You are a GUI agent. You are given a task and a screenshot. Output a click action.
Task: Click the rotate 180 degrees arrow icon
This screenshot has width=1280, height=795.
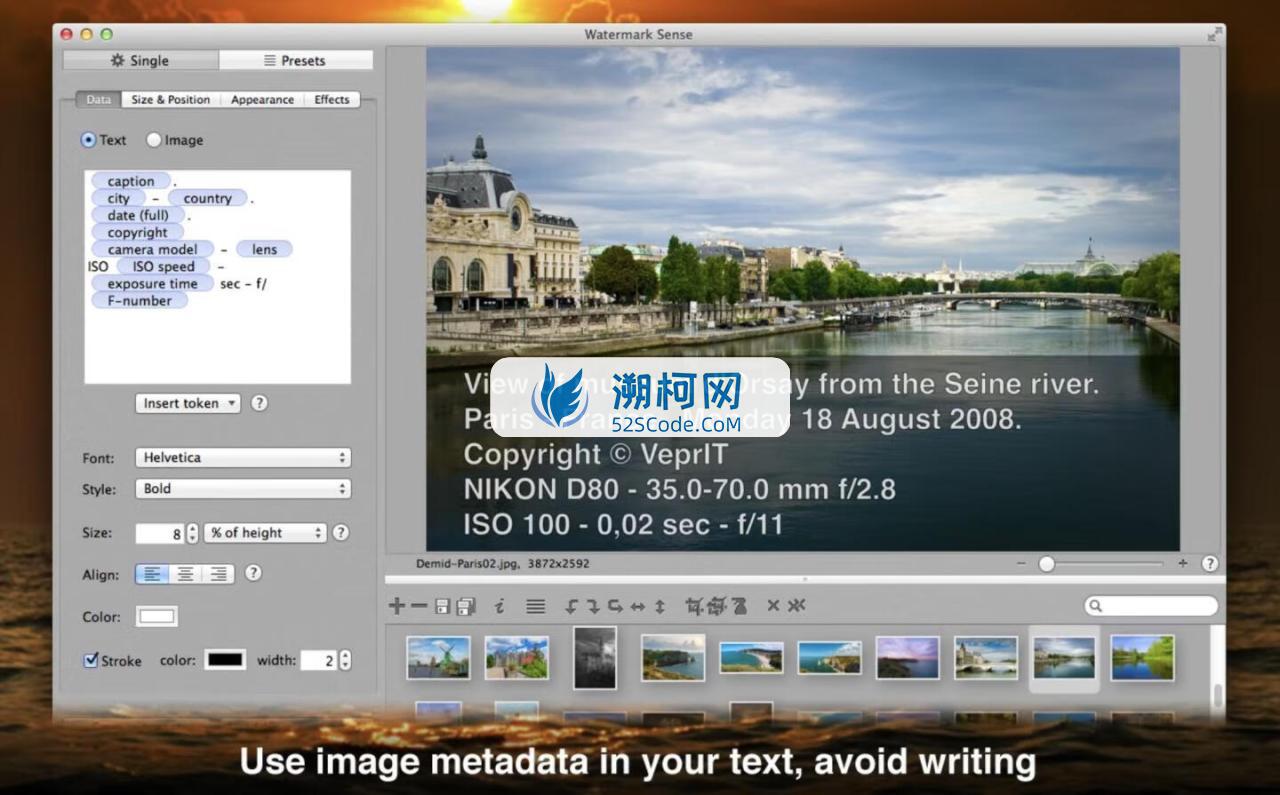tap(615, 606)
